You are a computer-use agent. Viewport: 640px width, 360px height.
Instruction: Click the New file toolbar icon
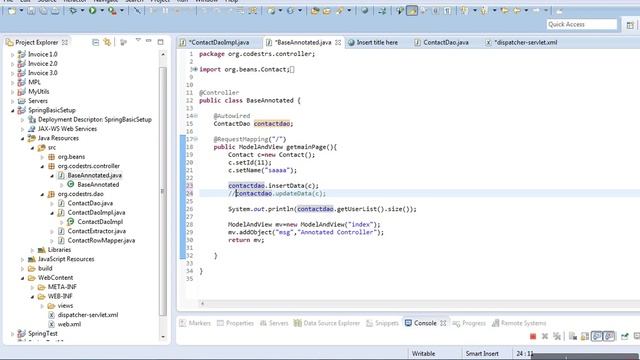[x=12, y=11]
